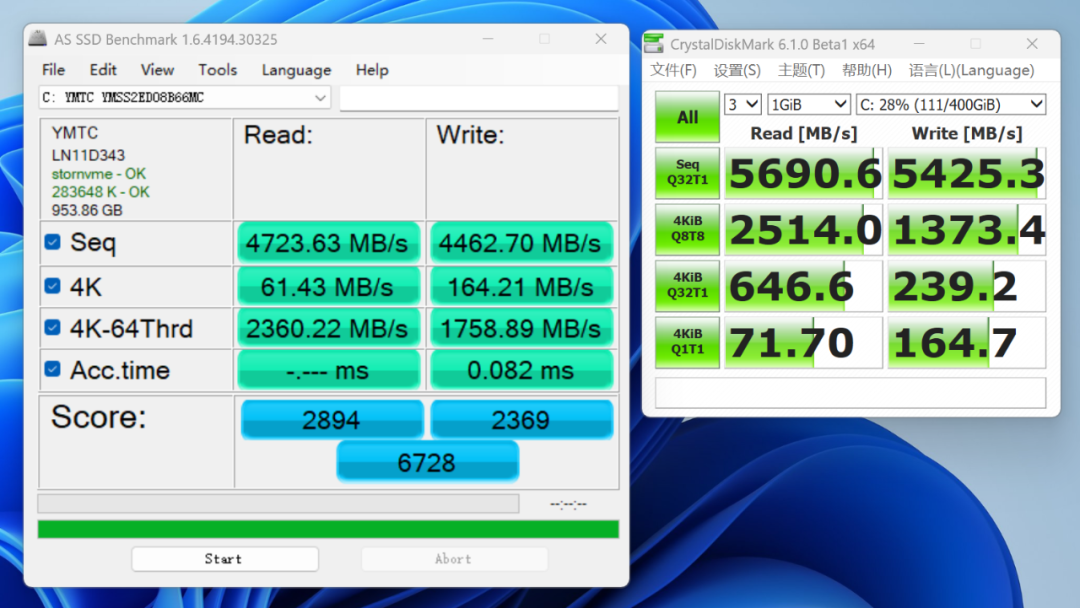Viewport: 1080px width, 608px height.
Task: Click the CrystalDiskMark Seq read value 5690.6
Action: tap(803, 173)
